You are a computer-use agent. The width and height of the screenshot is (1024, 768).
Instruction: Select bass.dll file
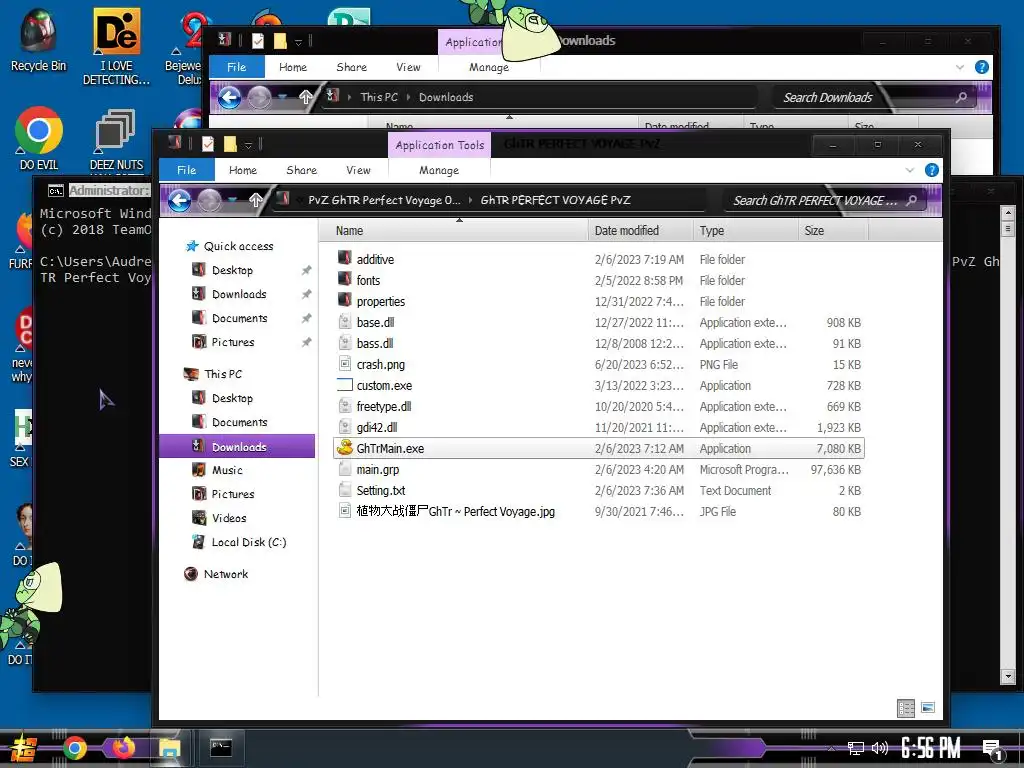[x=375, y=344]
